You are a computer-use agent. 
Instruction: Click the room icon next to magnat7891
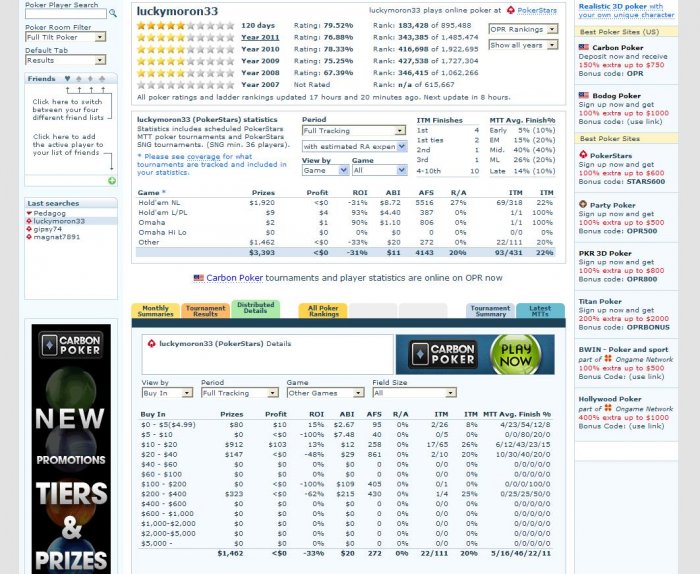[29, 237]
